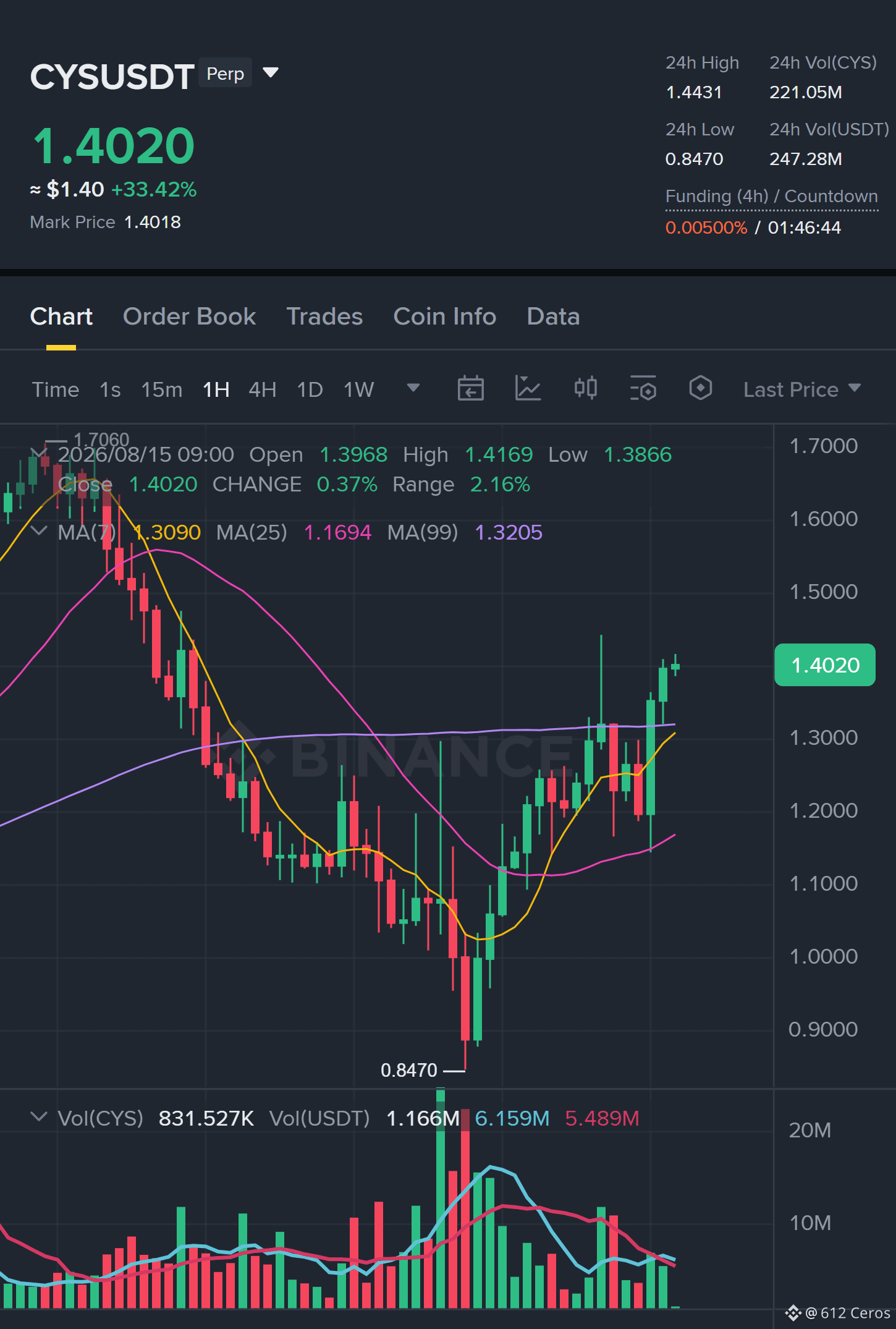This screenshot has height=1329, width=896.
Task: Collapse the MA indicator legend chevron
Action: (x=38, y=531)
